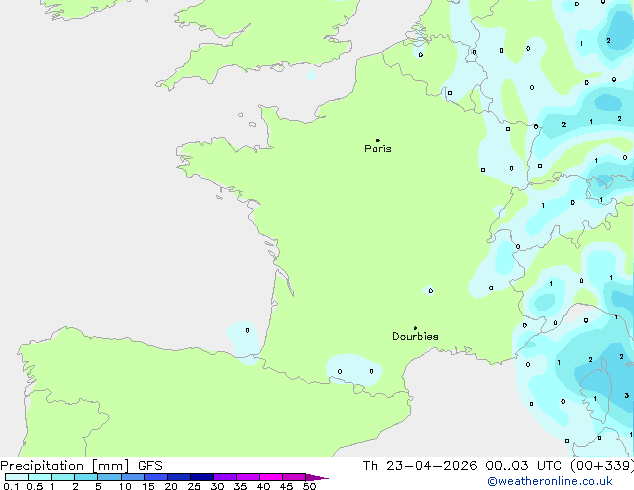Screen dimensions: 634x490
Task: Click the 'Precipitation [mm] GFS' title
Action: coord(81,466)
